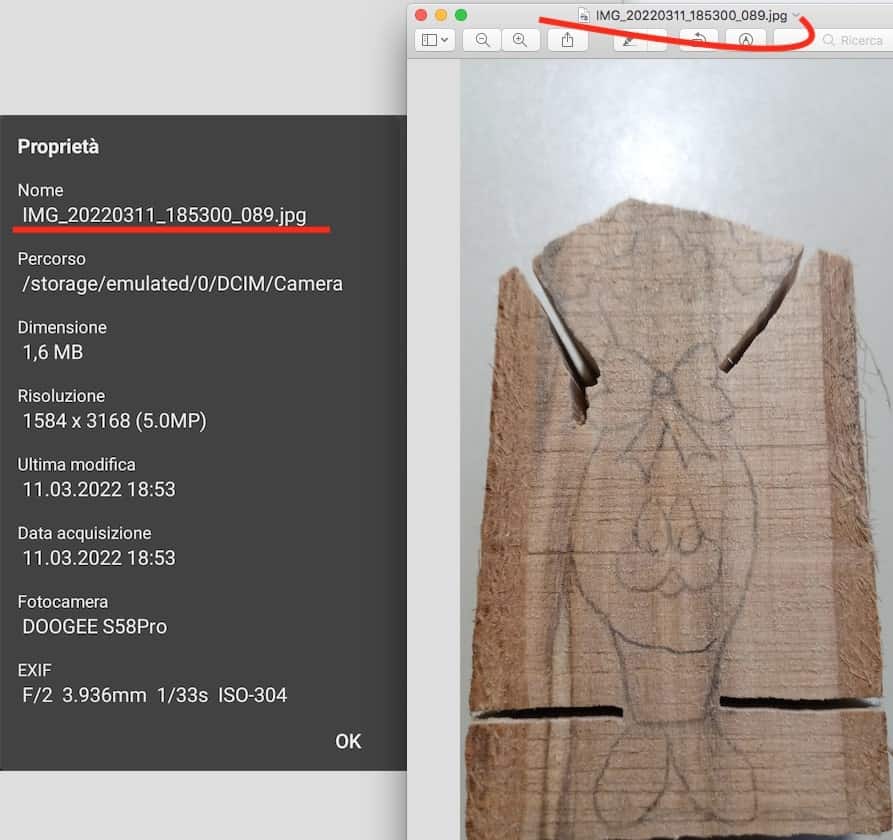This screenshot has height=840, width=893.
Task: Click the document icon in Preview title bar
Action: 584,15
